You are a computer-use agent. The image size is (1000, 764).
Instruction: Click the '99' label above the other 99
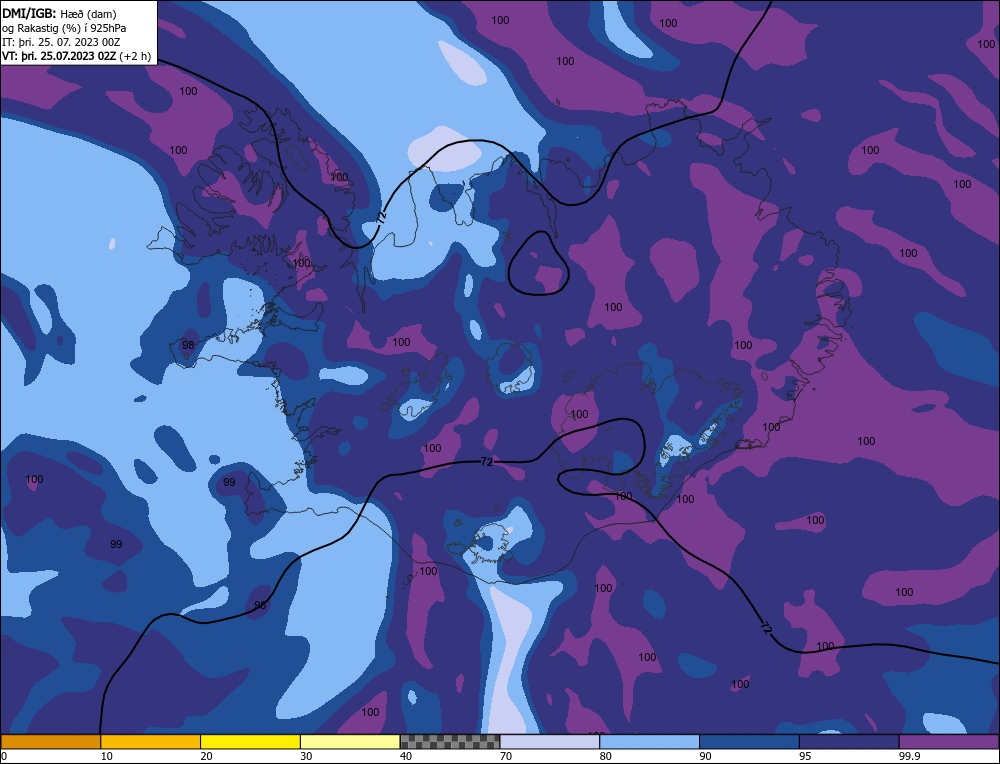[x=229, y=482]
